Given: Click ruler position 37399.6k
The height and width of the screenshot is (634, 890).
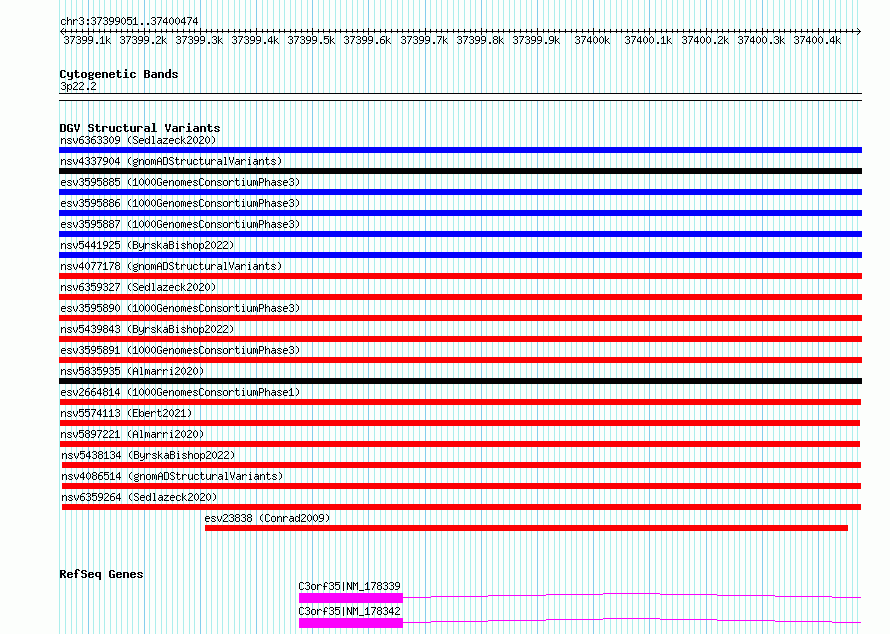Looking at the screenshot, I should coord(367,40).
